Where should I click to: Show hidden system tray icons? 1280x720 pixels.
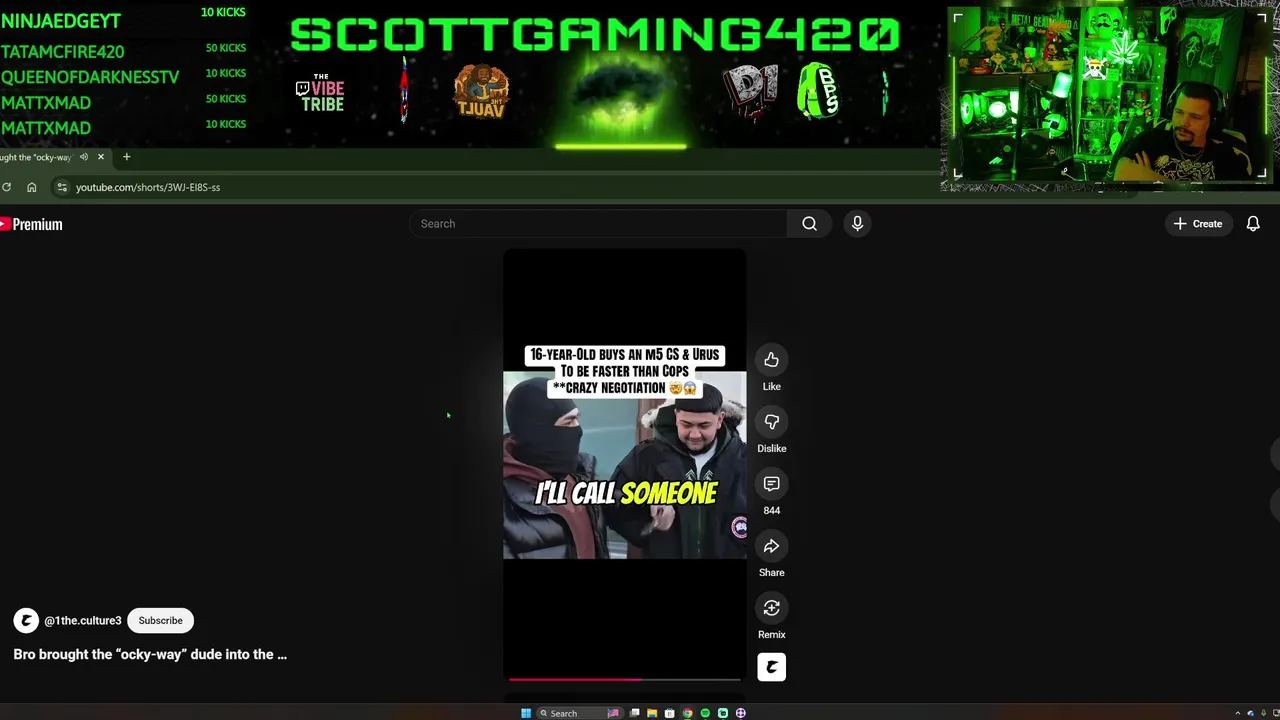pyautogui.click(x=1237, y=713)
